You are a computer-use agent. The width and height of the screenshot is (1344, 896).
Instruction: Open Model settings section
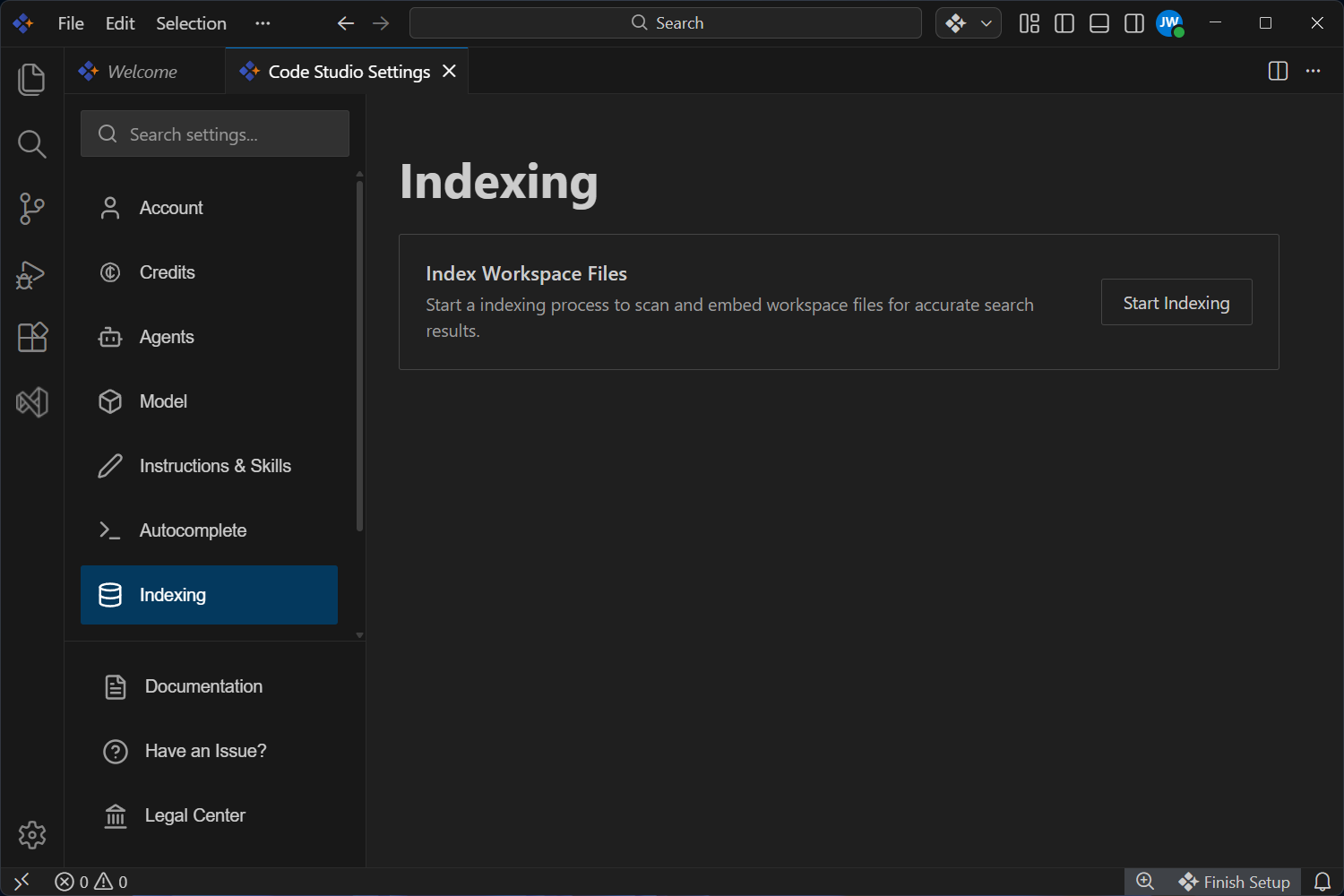pos(209,401)
